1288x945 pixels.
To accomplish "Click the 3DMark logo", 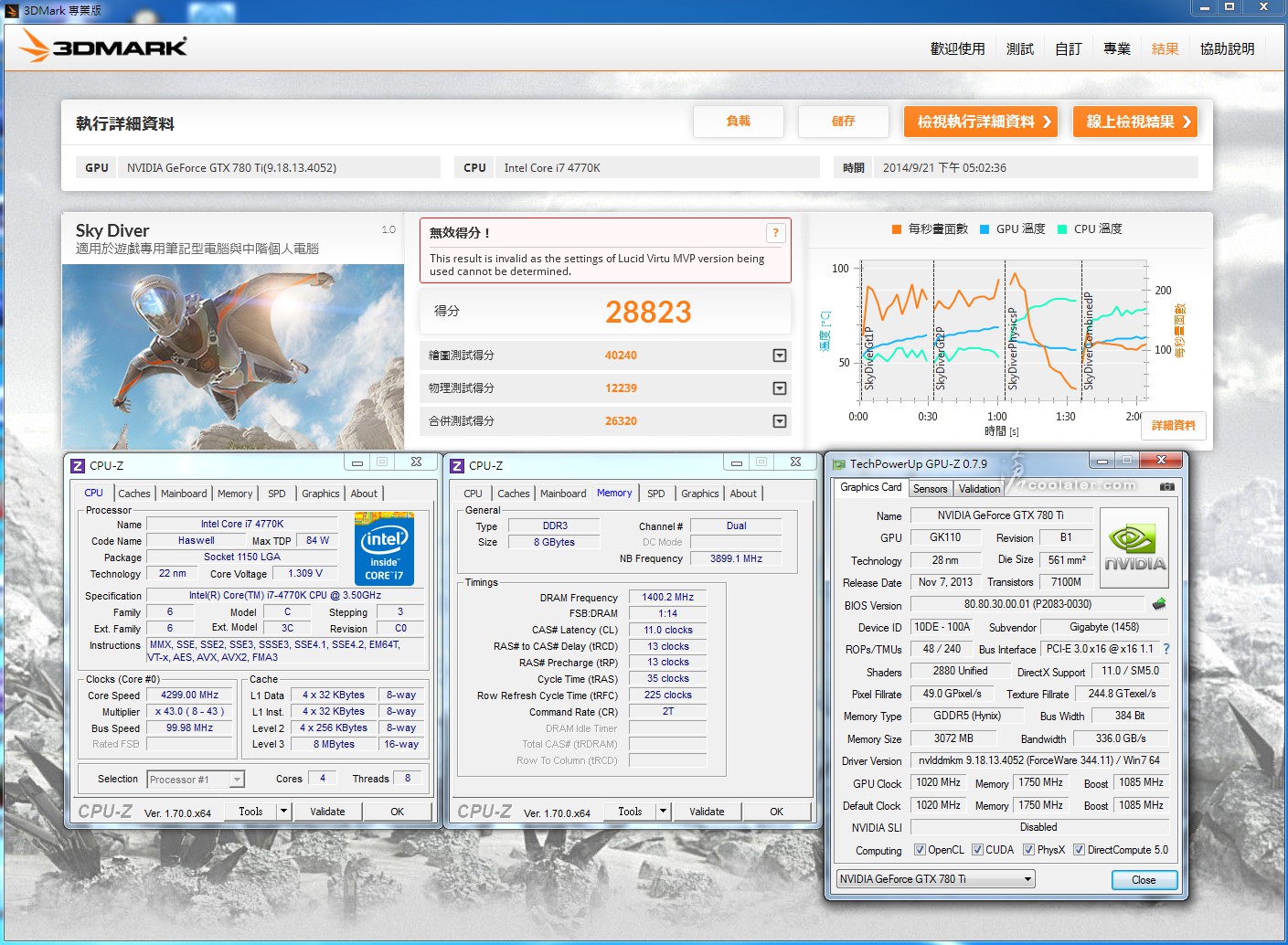I will pyautogui.click(x=102, y=46).
